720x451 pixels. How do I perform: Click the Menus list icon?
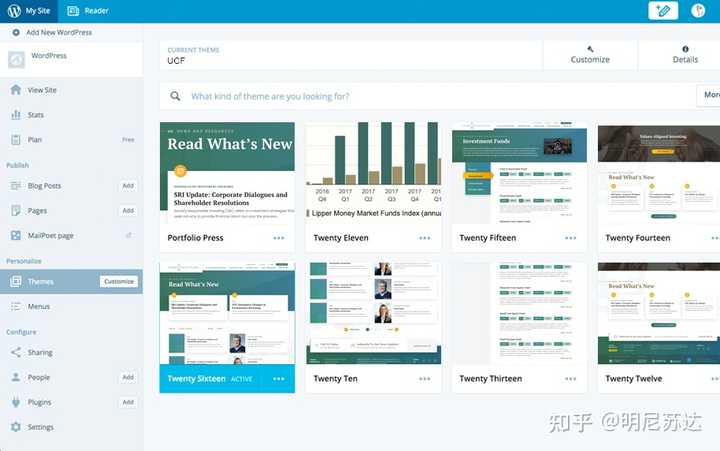click(x=16, y=306)
